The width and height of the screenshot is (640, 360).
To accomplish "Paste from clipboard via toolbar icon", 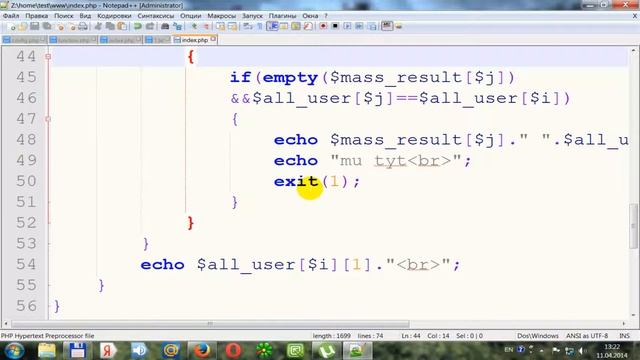I will click(122, 27).
